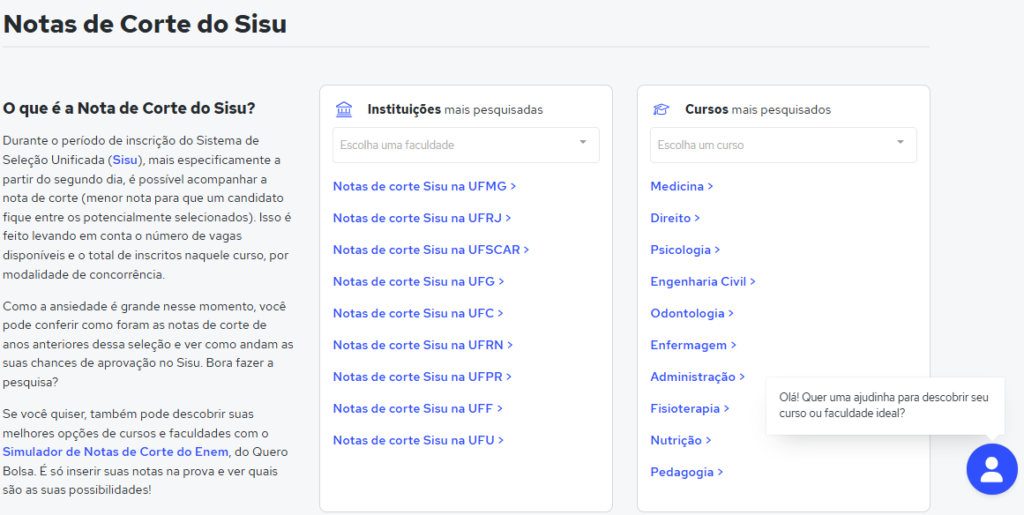
Task: Open the Direito course link
Action: click(675, 218)
